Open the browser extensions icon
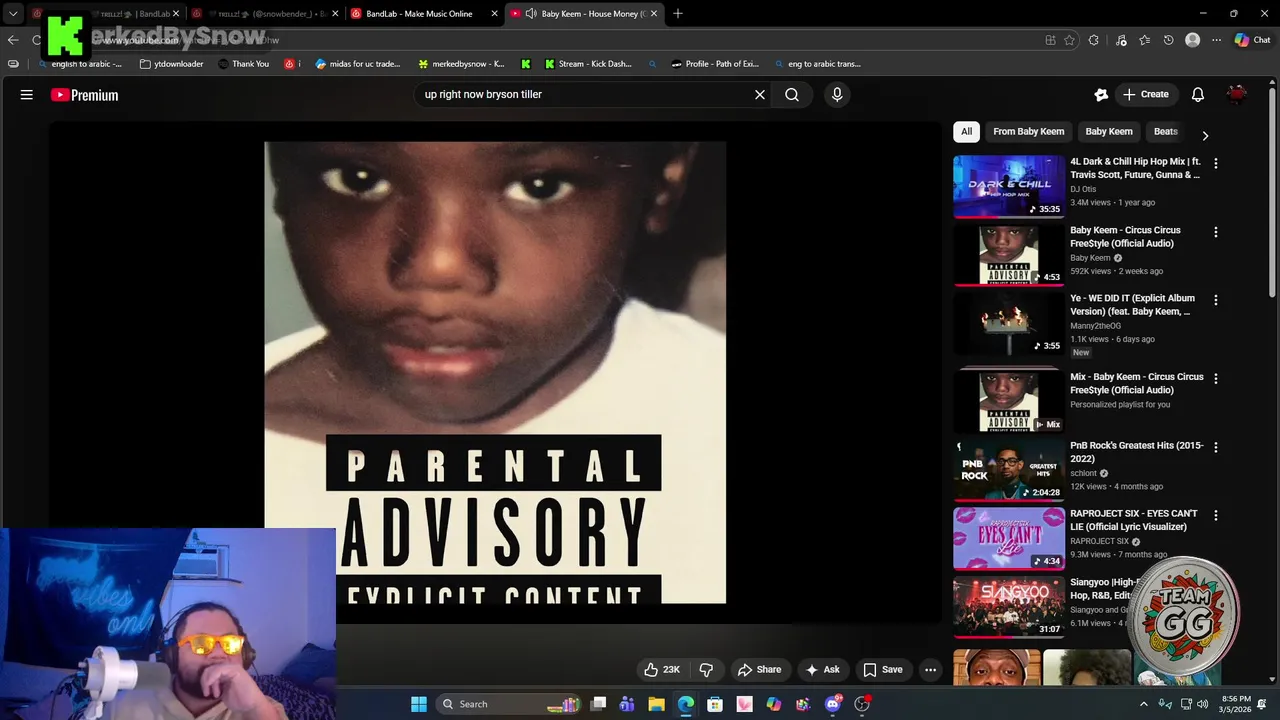1280x720 pixels. pyautogui.click(x=1093, y=40)
